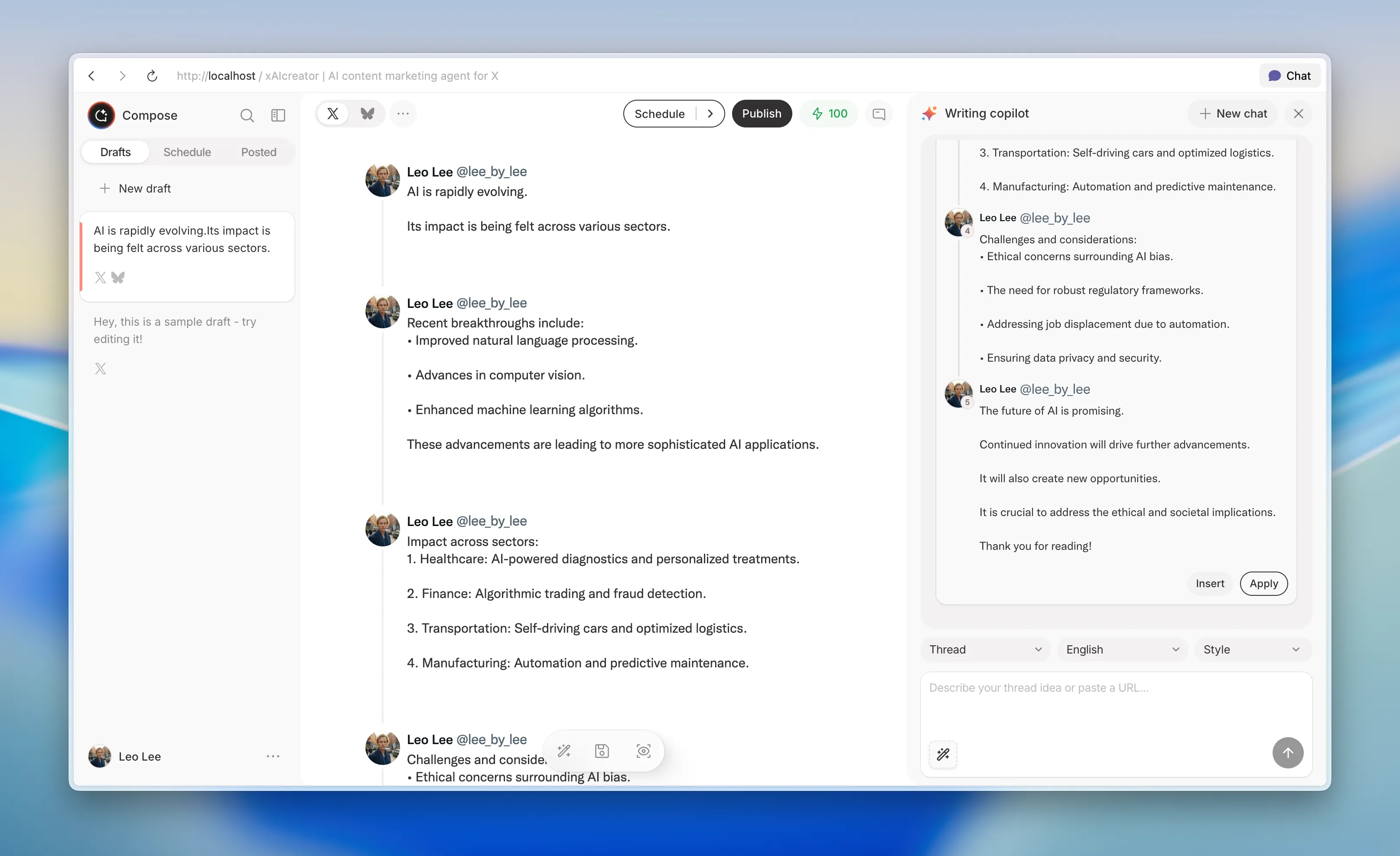1400x856 pixels.
Task: Open the feedback chat bubble icon
Action: pyautogui.click(x=879, y=114)
